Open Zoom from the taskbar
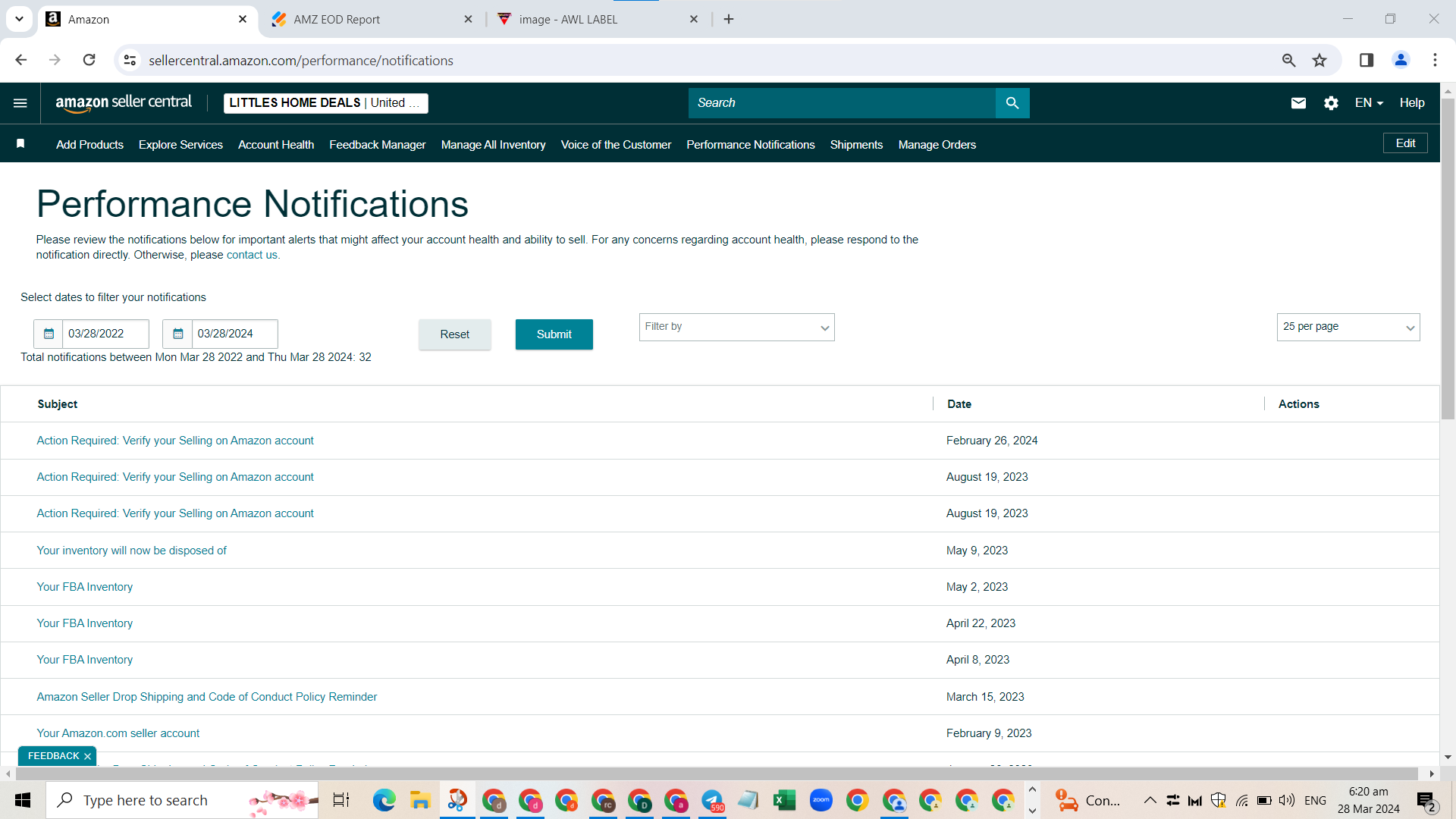This screenshot has height=819, width=1456. tap(821, 800)
